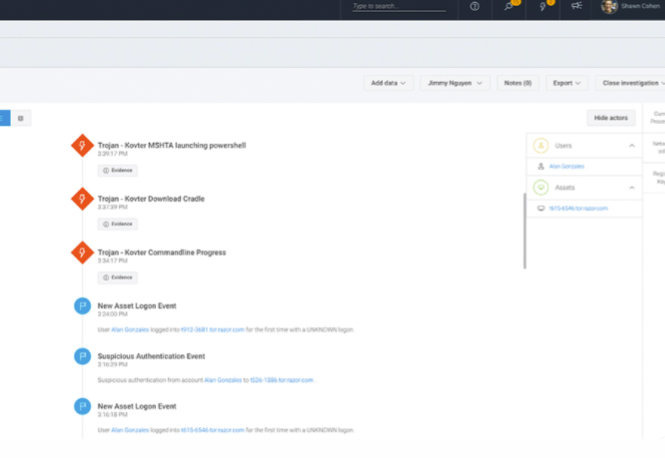Open the announcements megaphone icon
This screenshot has width=665, height=458.
[577, 6]
